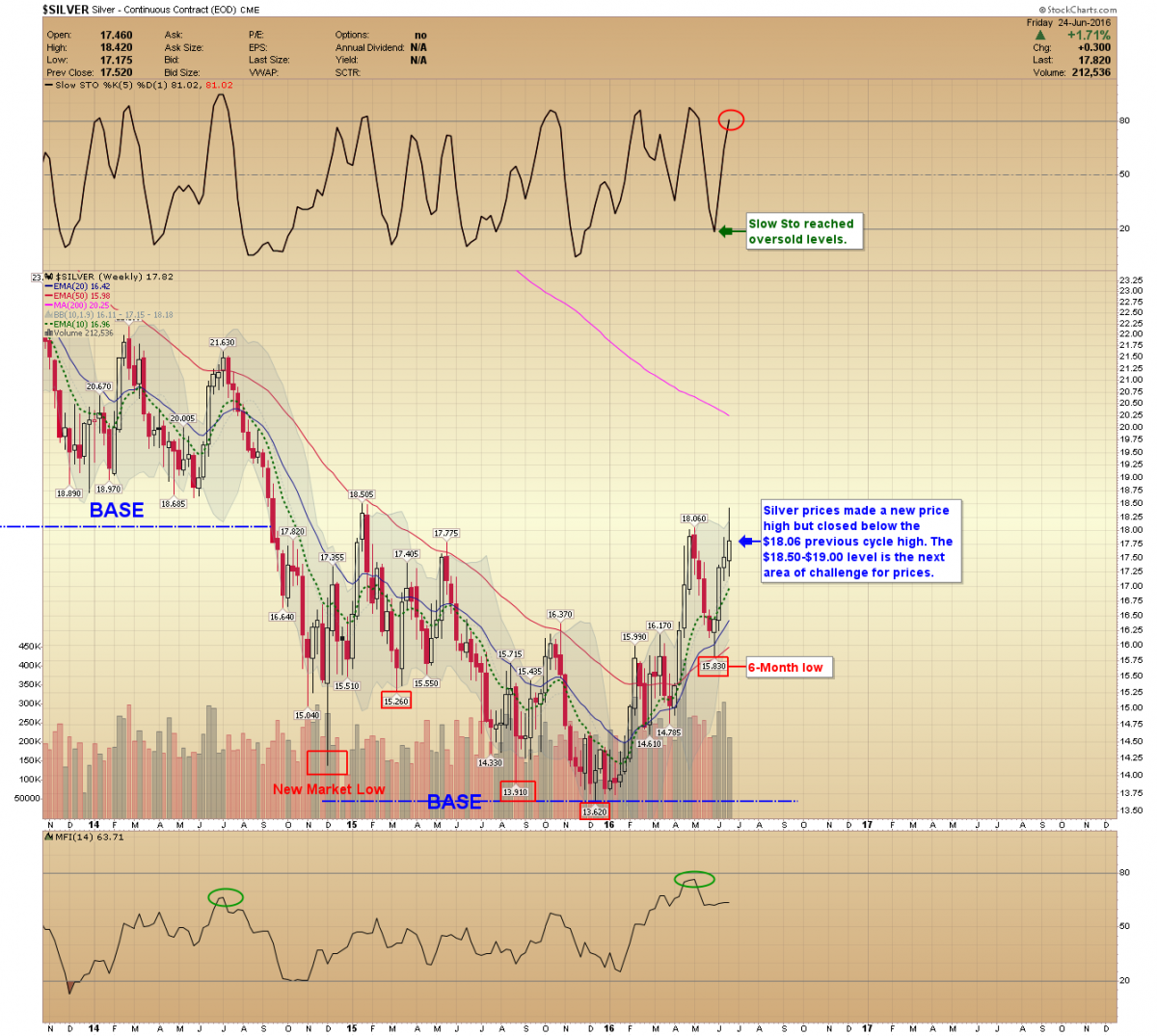Click the MA(200) magenta legend entry
Screen dimensions: 1157x1036
81,305
